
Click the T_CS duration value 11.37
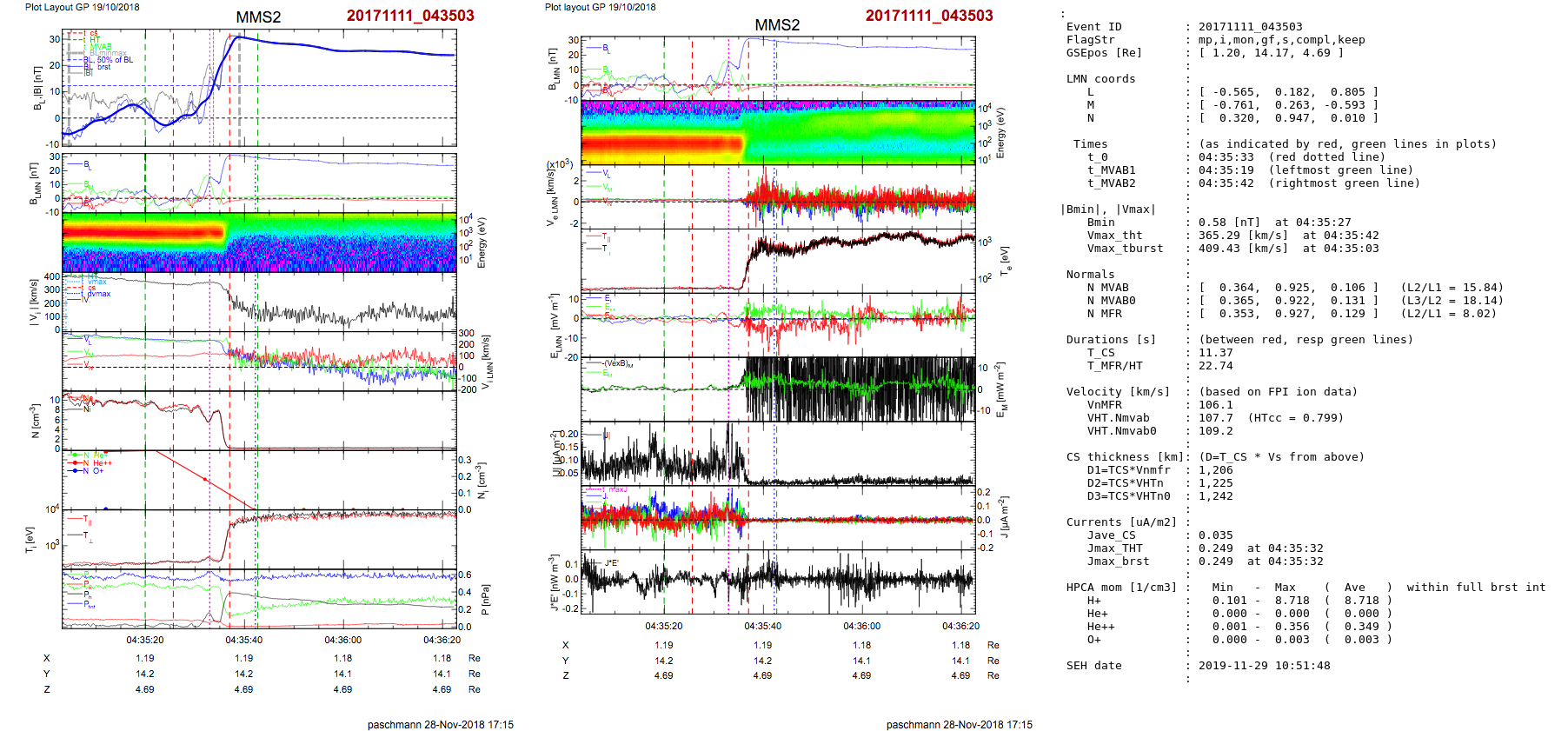coord(1215,353)
